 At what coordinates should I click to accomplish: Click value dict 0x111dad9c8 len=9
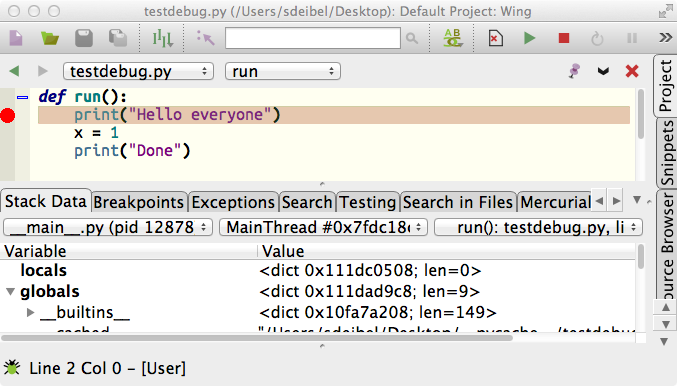(370, 292)
